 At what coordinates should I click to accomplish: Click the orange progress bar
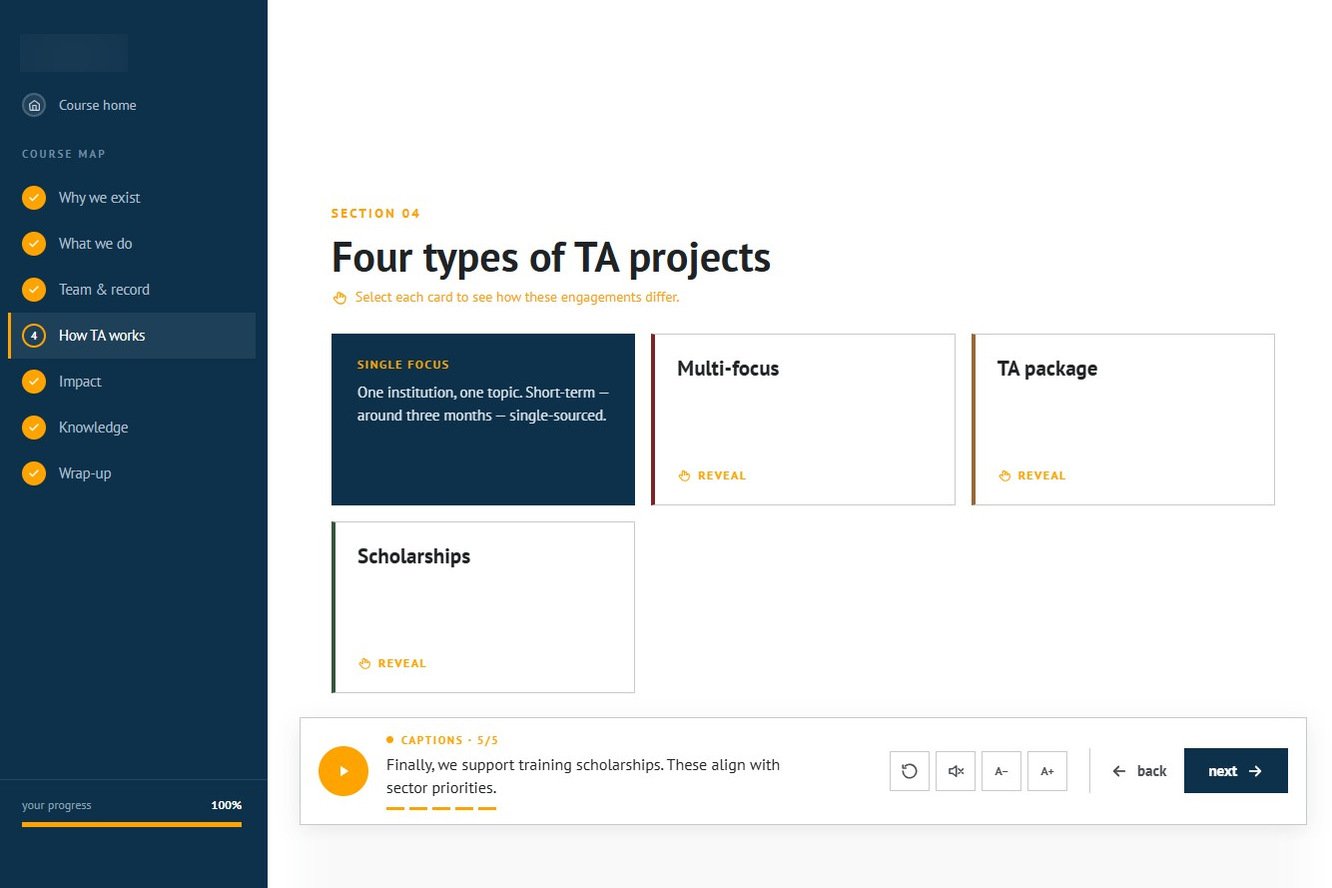(132, 825)
